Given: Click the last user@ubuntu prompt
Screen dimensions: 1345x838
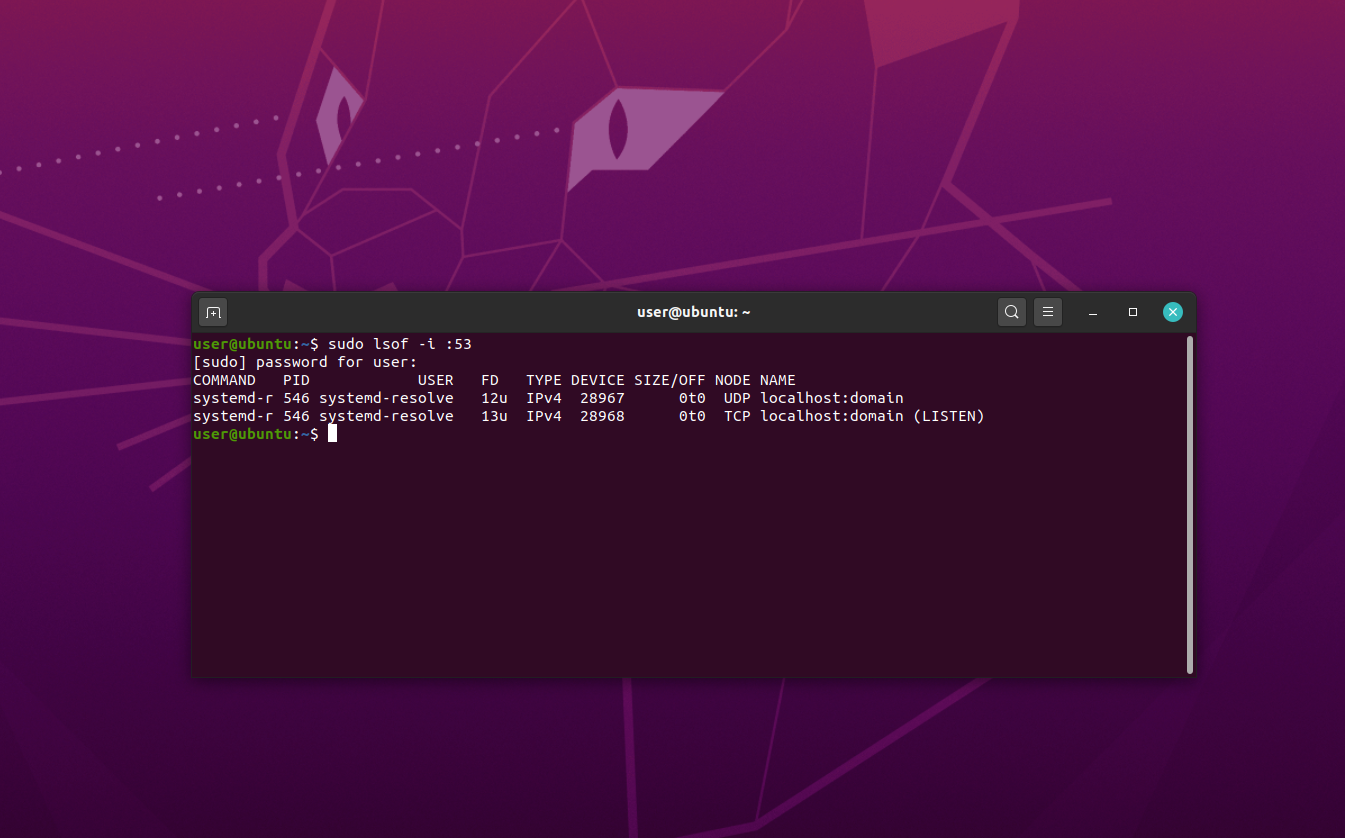Looking at the screenshot, I should 256,434.
